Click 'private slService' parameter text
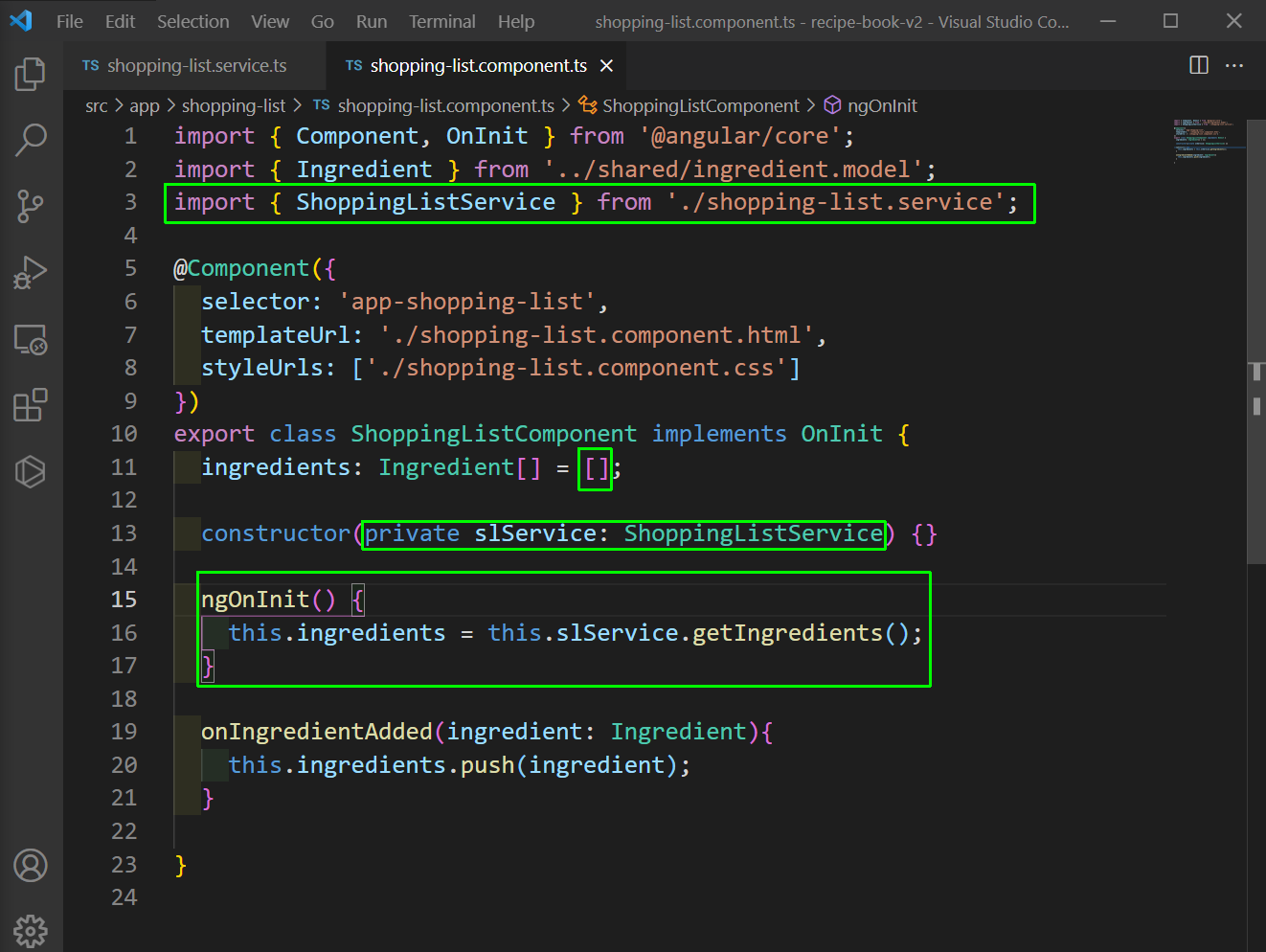Screen dimensions: 1266x952 point(481,533)
